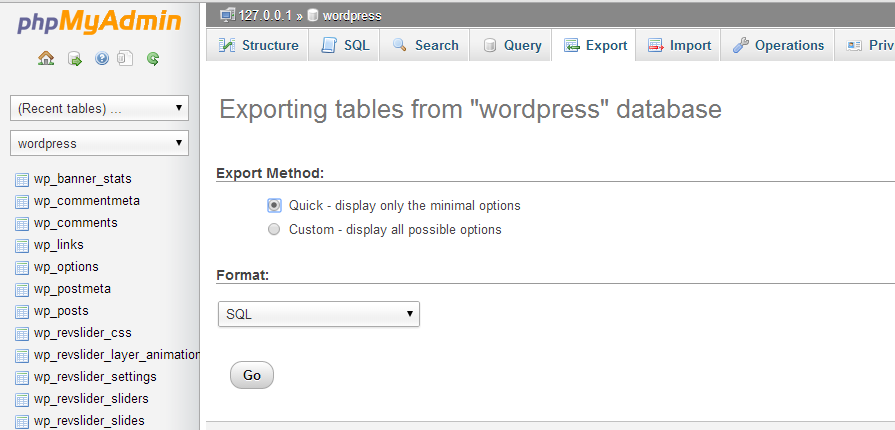Open the Privileges tab

coord(865,45)
